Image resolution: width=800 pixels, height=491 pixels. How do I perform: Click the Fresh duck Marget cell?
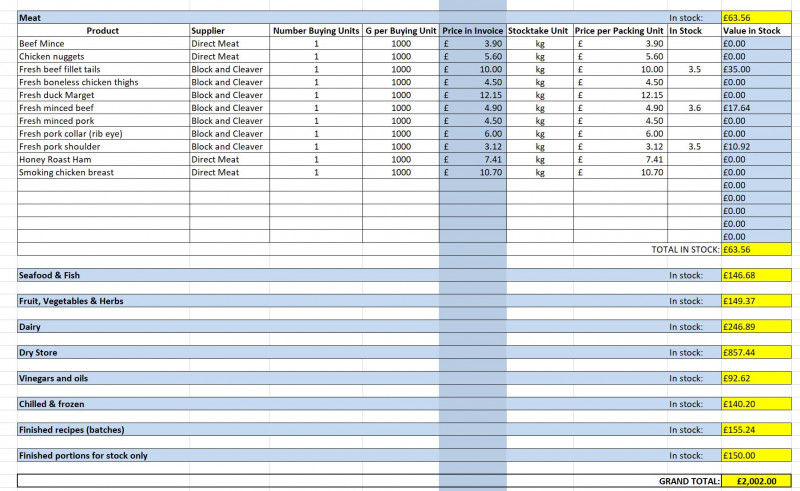103,95
